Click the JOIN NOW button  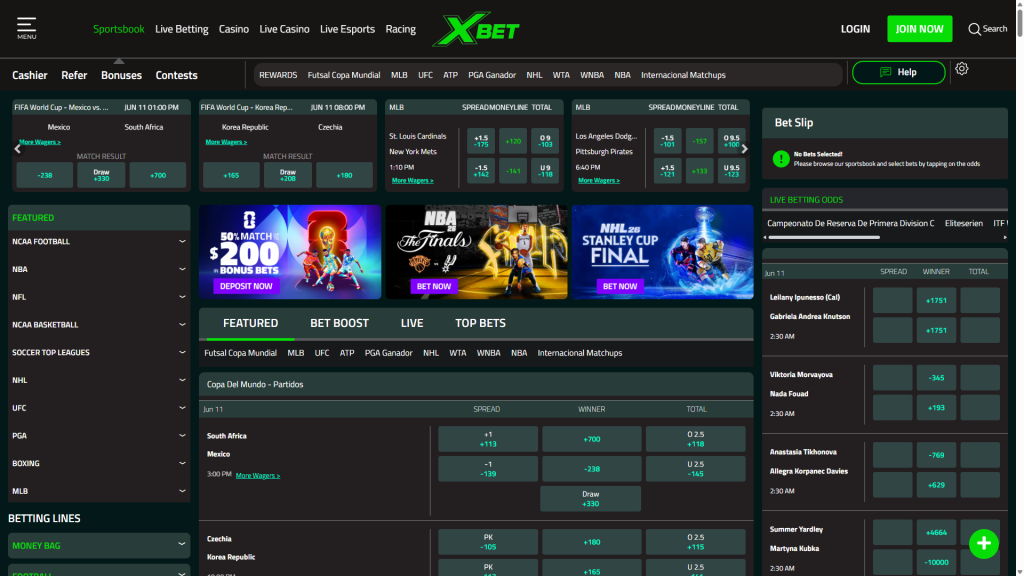[920, 29]
